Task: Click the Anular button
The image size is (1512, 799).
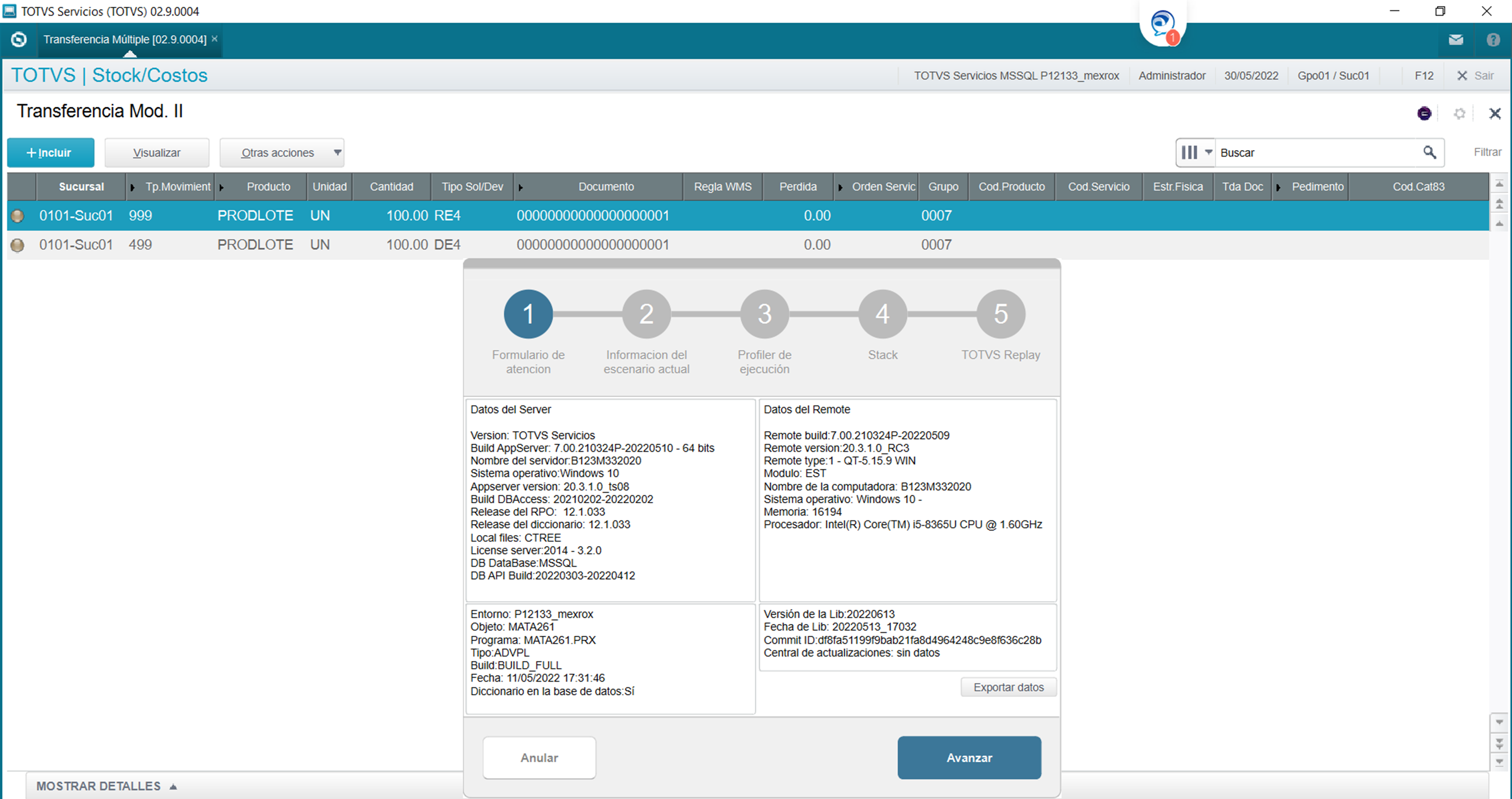Action: [539, 757]
